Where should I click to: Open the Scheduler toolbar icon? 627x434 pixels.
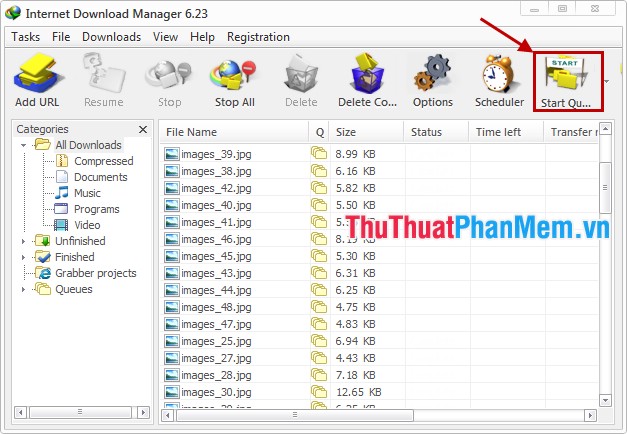tap(499, 81)
